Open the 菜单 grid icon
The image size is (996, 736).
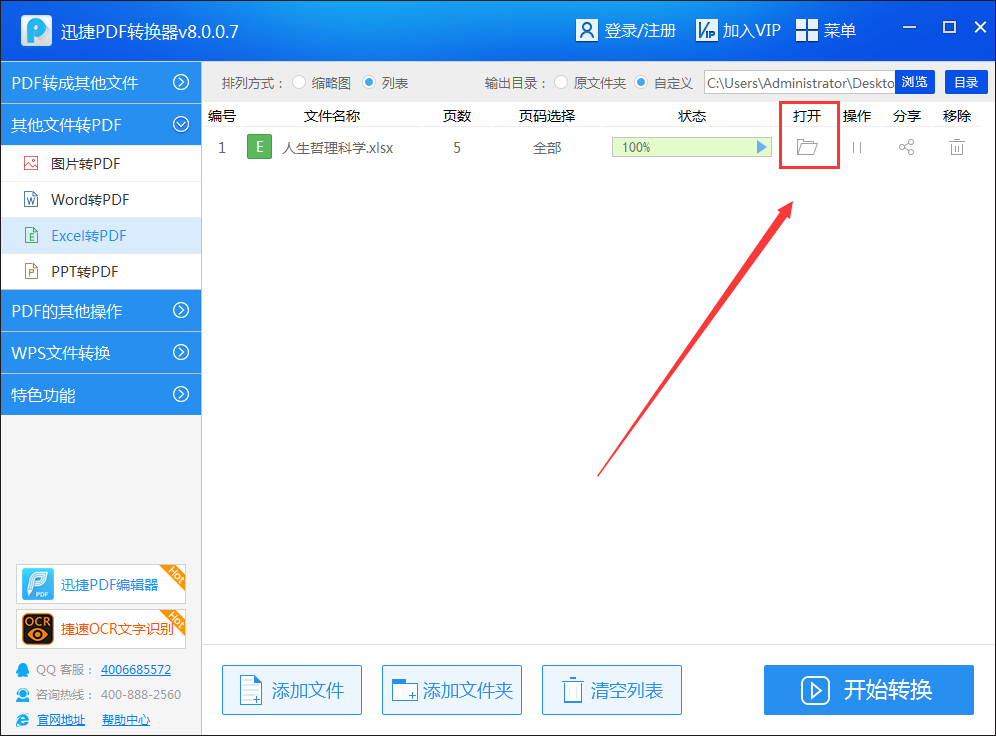point(807,30)
